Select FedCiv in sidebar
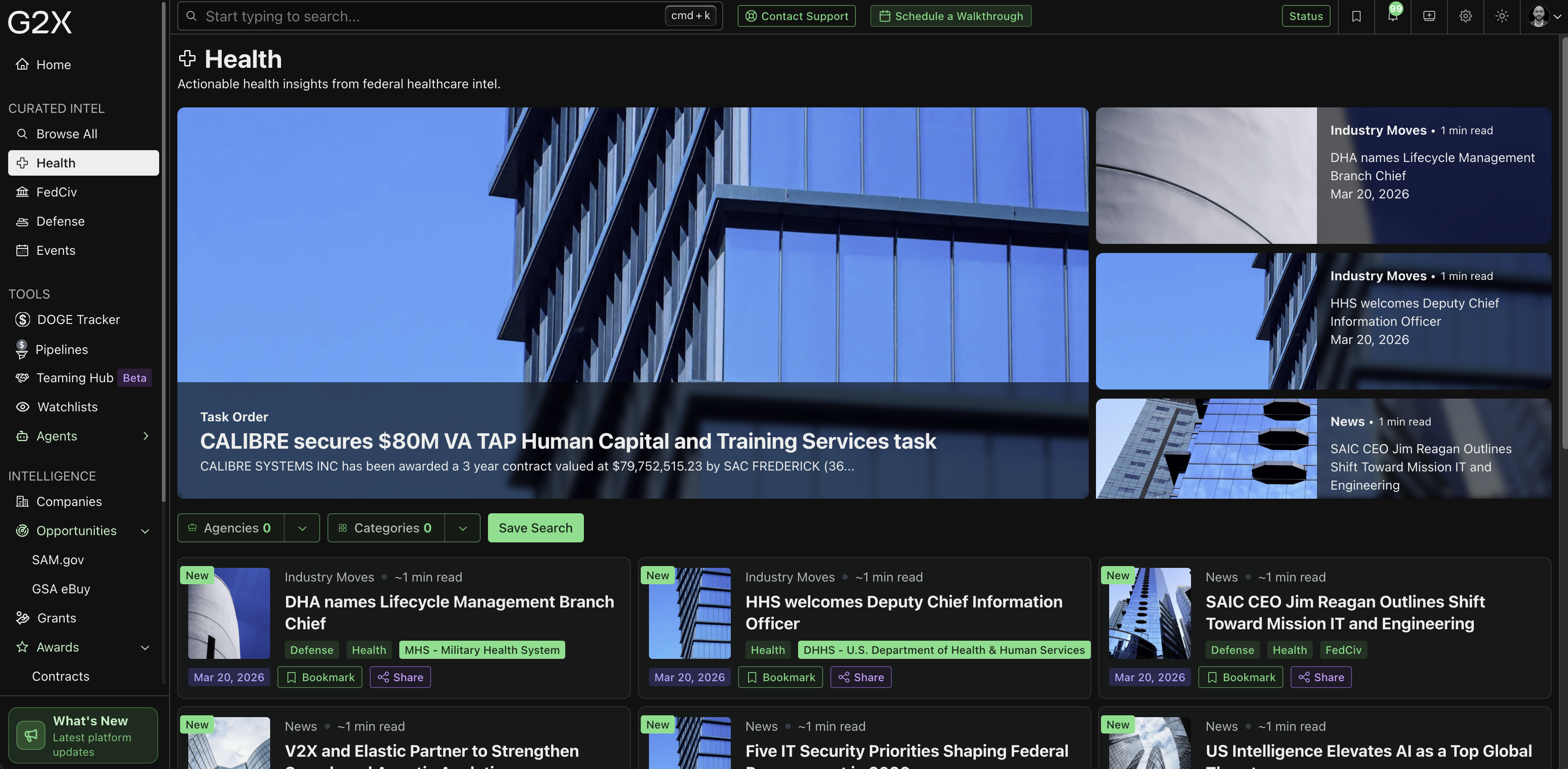Screen dimensions: 1568x769 (x=83, y=192)
